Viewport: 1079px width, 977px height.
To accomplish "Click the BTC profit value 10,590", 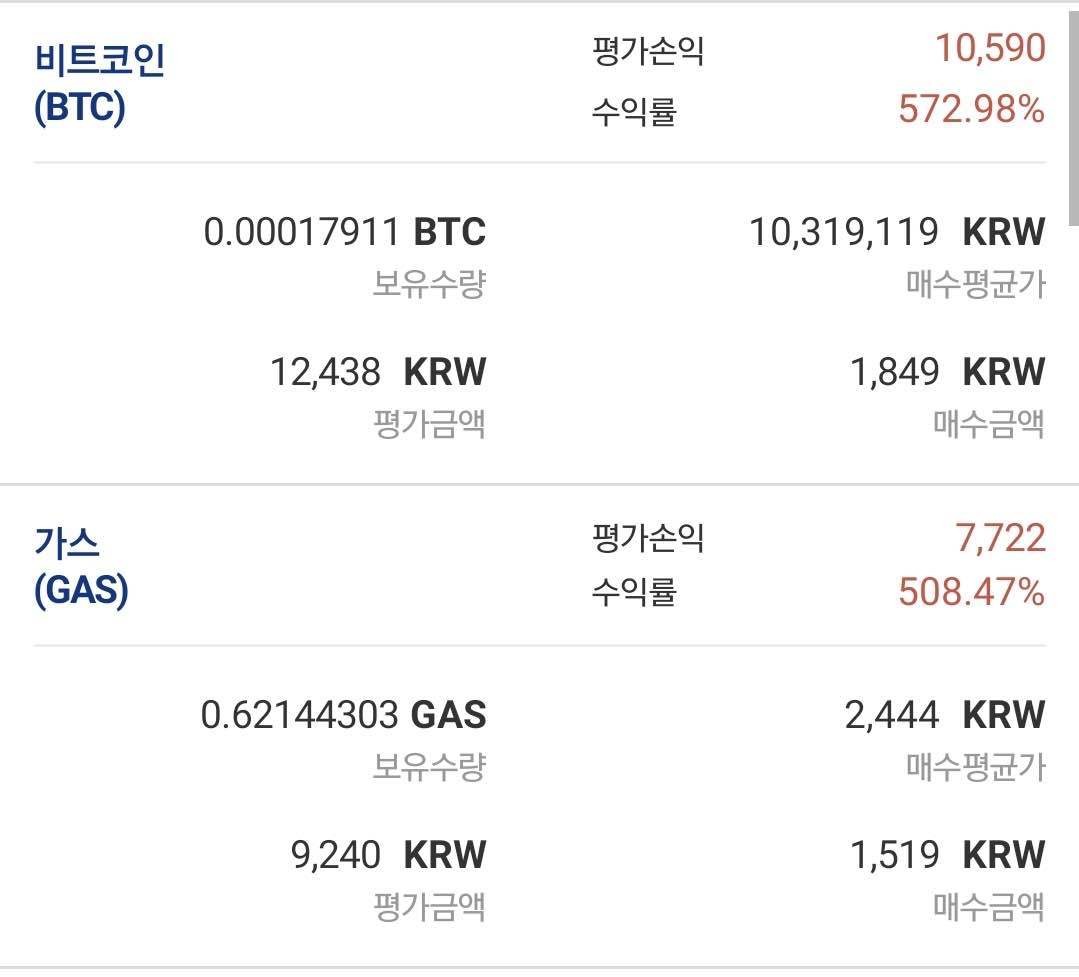I will tap(989, 48).
